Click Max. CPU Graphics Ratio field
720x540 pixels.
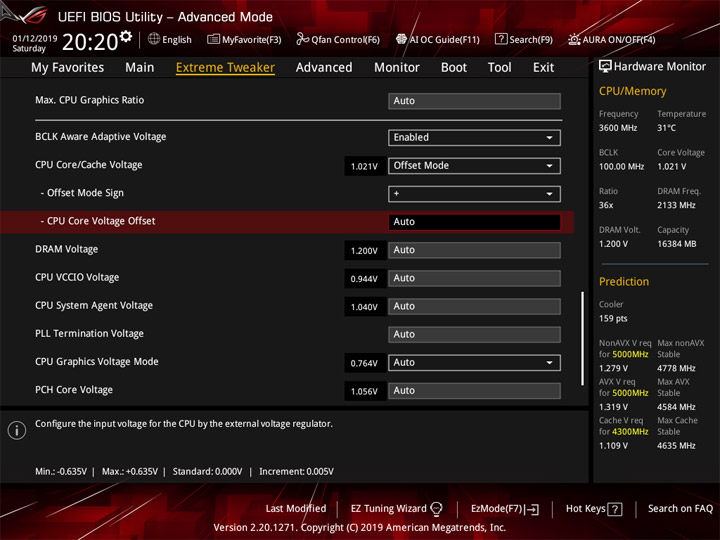pos(474,101)
